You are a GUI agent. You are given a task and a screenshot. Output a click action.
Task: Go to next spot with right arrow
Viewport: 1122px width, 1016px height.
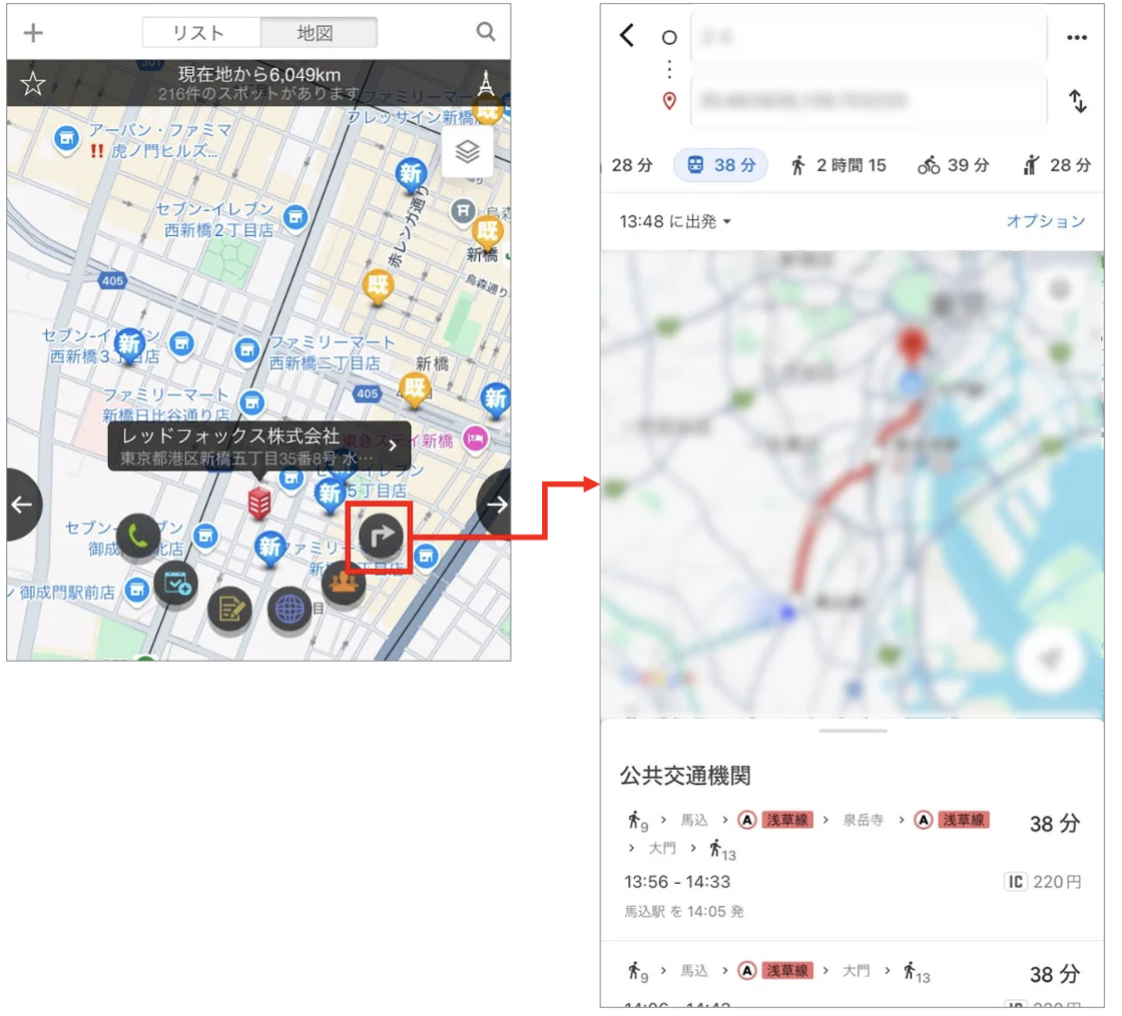[x=495, y=505]
